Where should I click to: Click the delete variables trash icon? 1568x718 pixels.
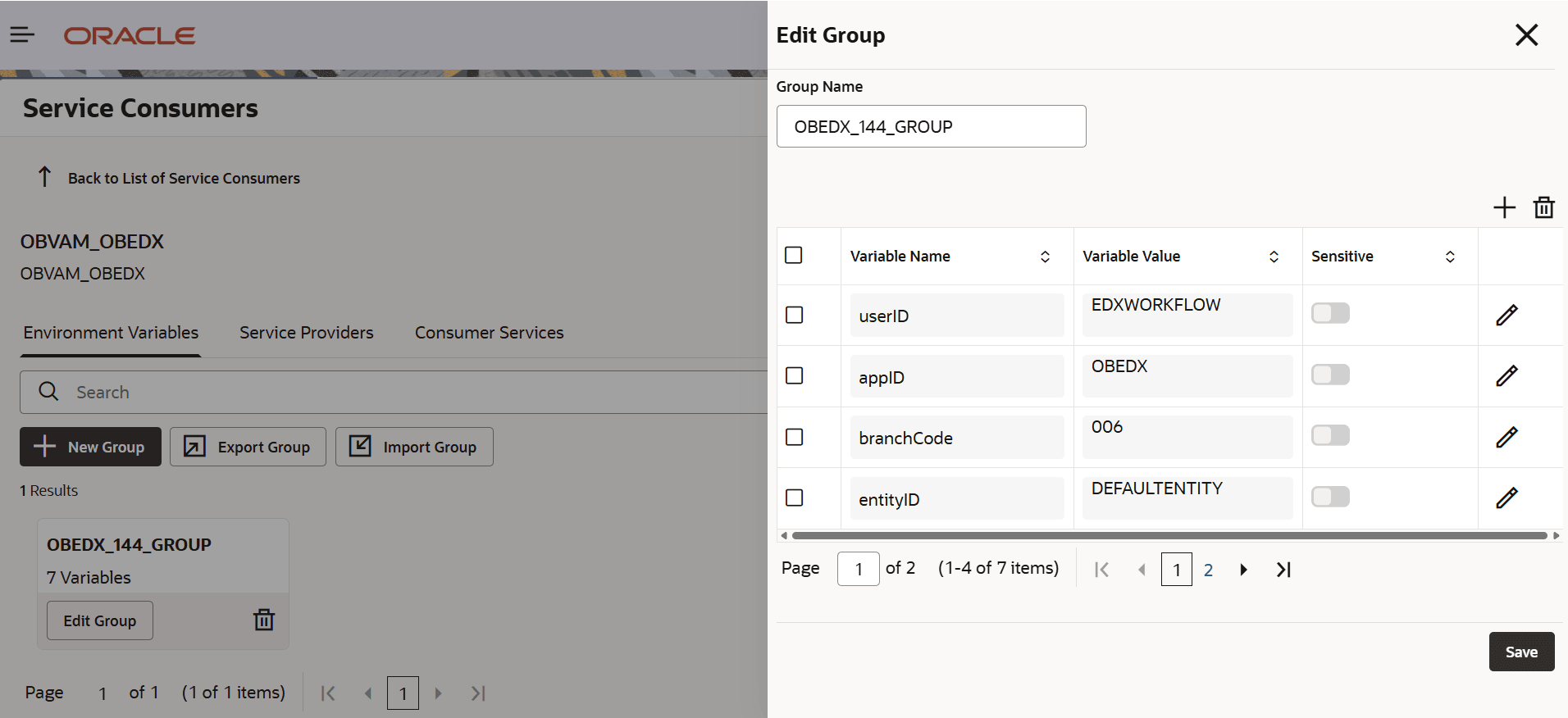[x=1543, y=207]
